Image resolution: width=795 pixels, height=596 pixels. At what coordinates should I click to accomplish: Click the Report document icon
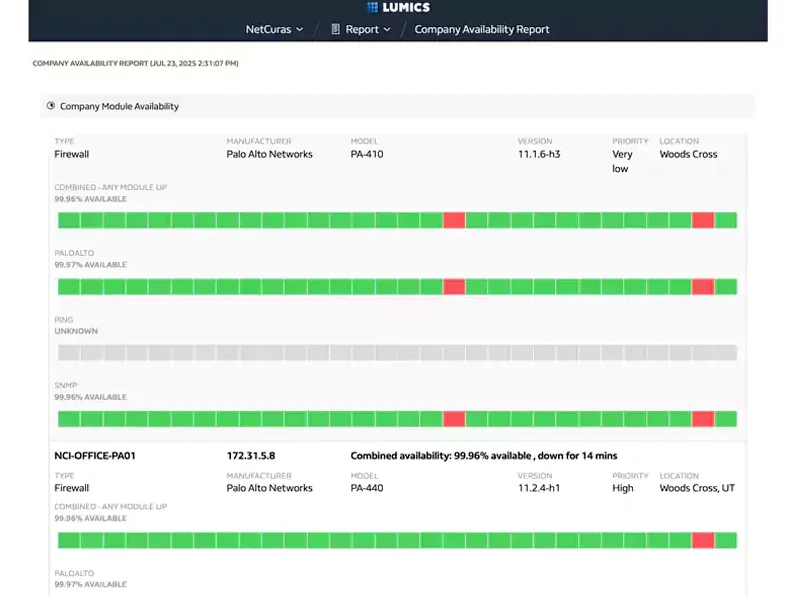pos(335,29)
